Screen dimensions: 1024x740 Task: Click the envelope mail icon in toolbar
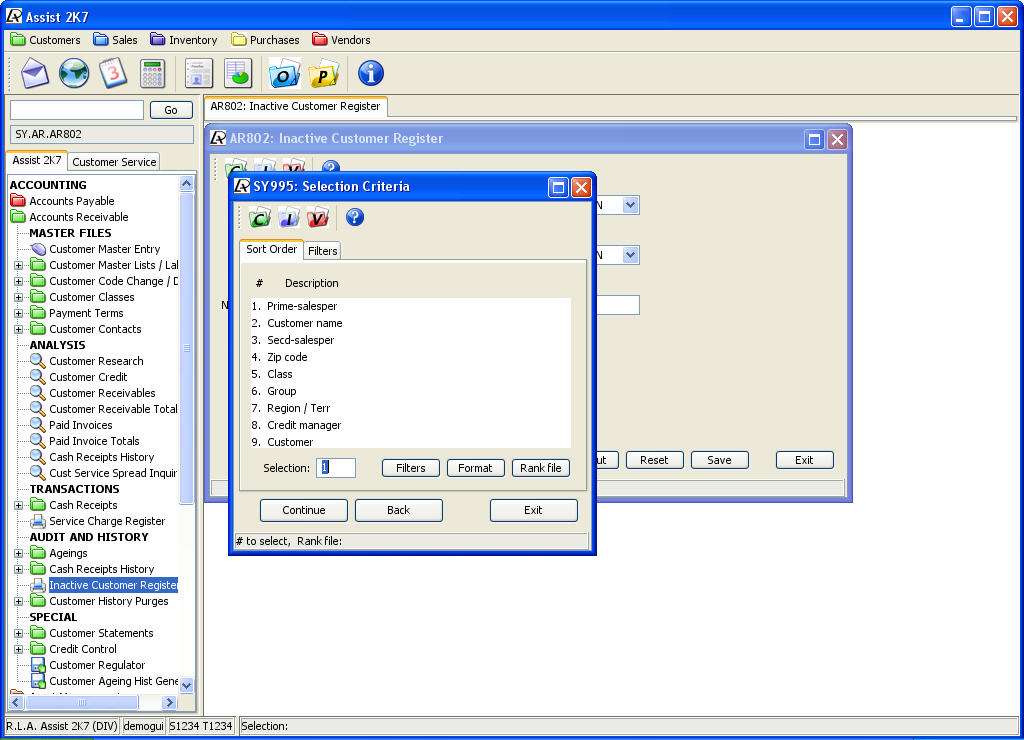(35, 74)
